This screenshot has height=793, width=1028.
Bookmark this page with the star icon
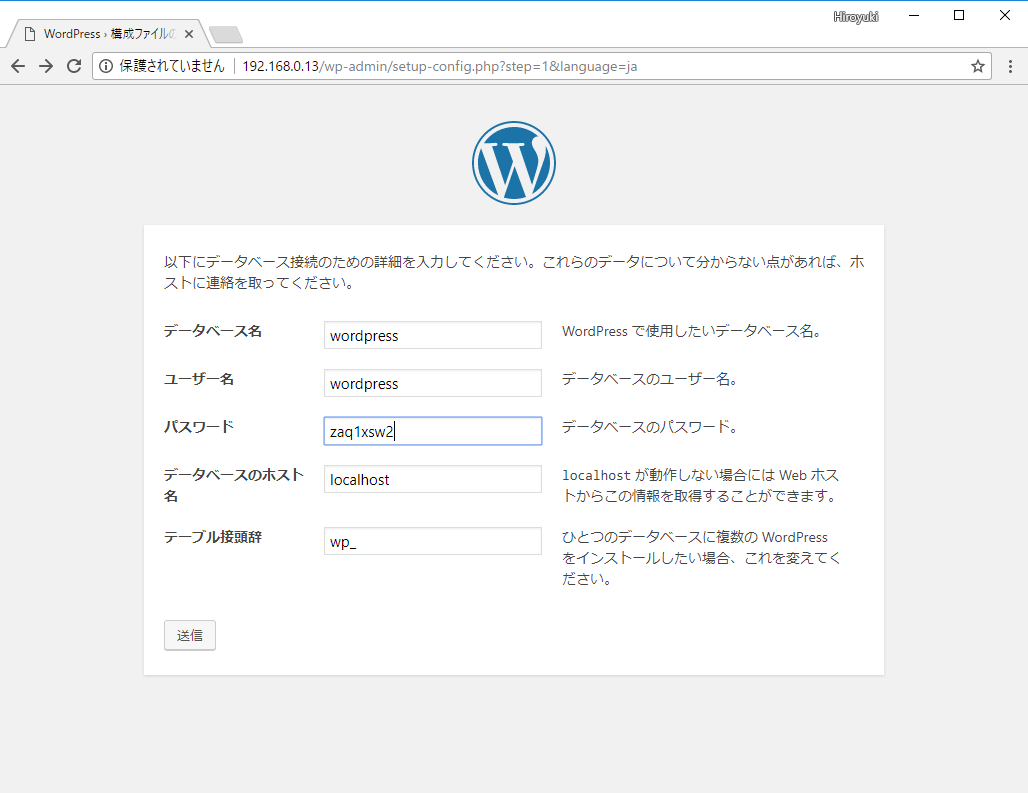click(x=978, y=66)
